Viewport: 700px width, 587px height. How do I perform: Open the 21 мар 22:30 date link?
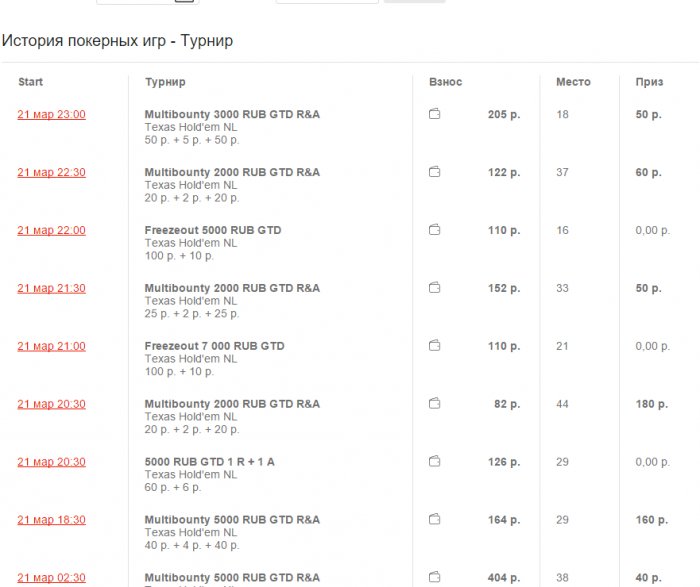[51, 173]
